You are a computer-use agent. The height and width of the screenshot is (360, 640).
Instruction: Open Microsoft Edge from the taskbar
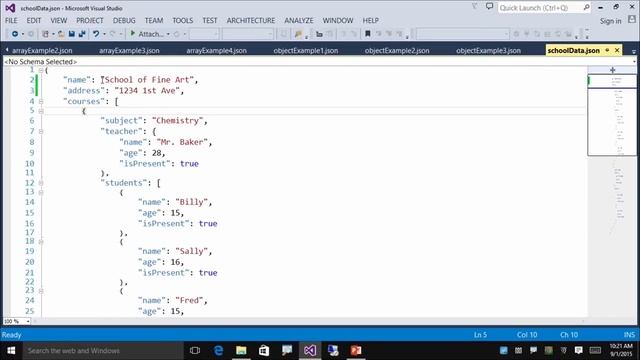tap(218, 351)
